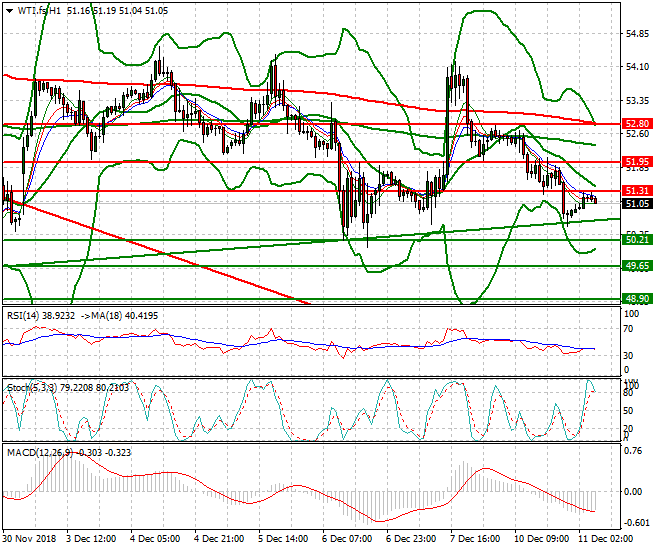The image size is (660, 550).
Task: Select the 48.90 green support label
Action: (x=638, y=299)
